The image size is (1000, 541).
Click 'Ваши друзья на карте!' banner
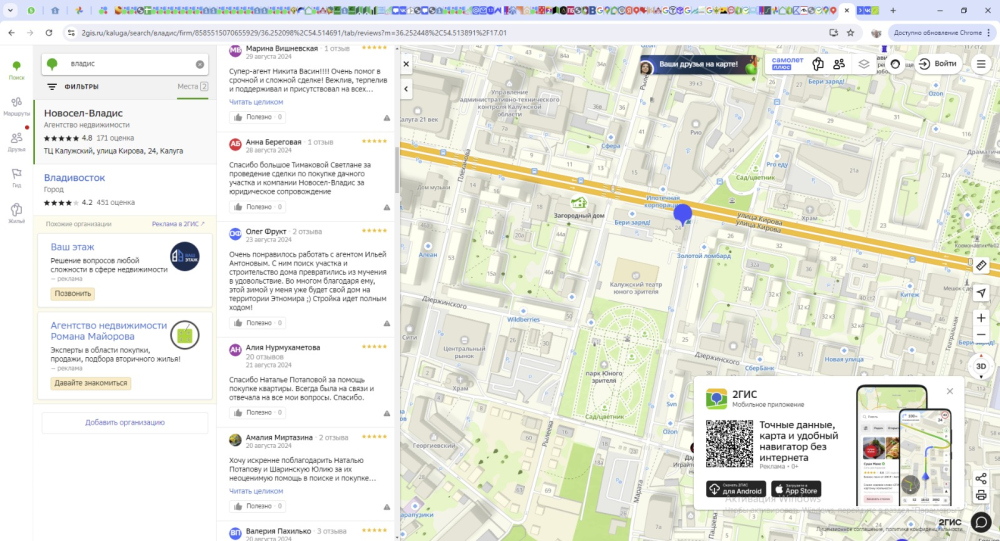[698, 64]
